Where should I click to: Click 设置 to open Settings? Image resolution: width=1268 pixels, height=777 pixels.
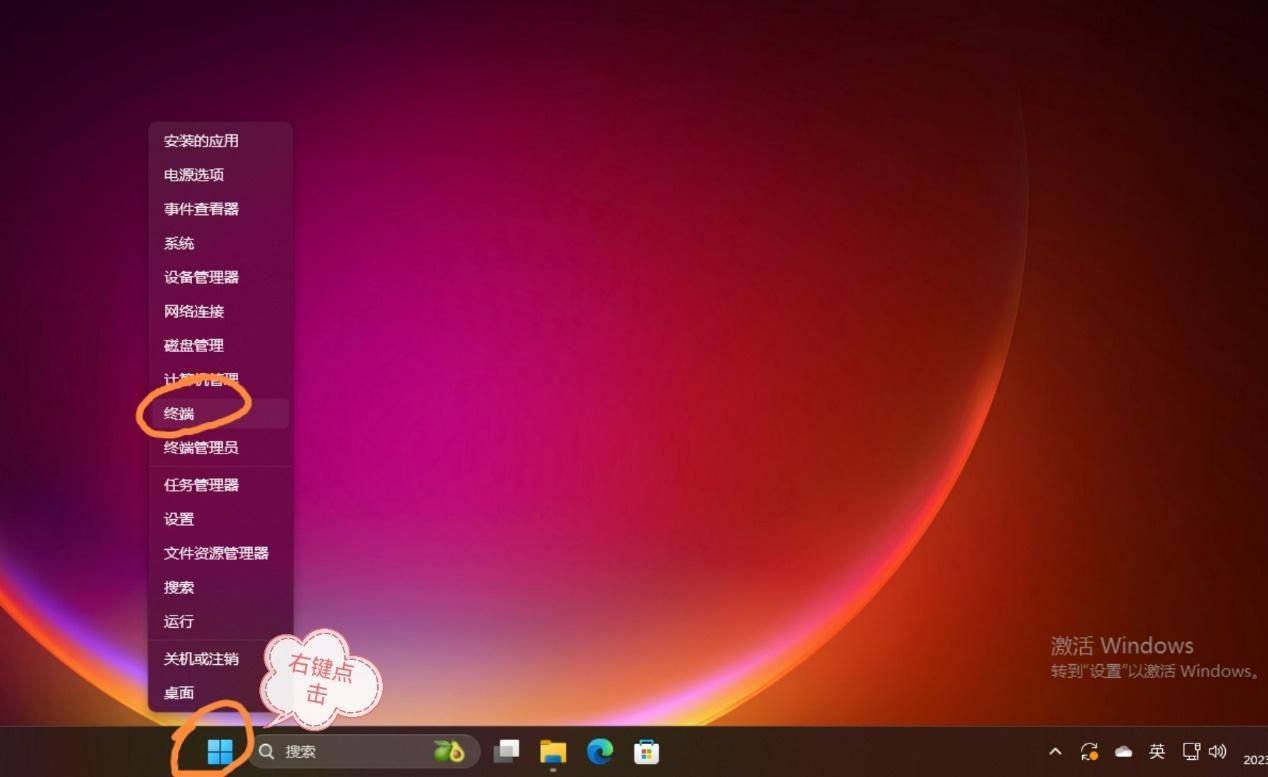178,519
